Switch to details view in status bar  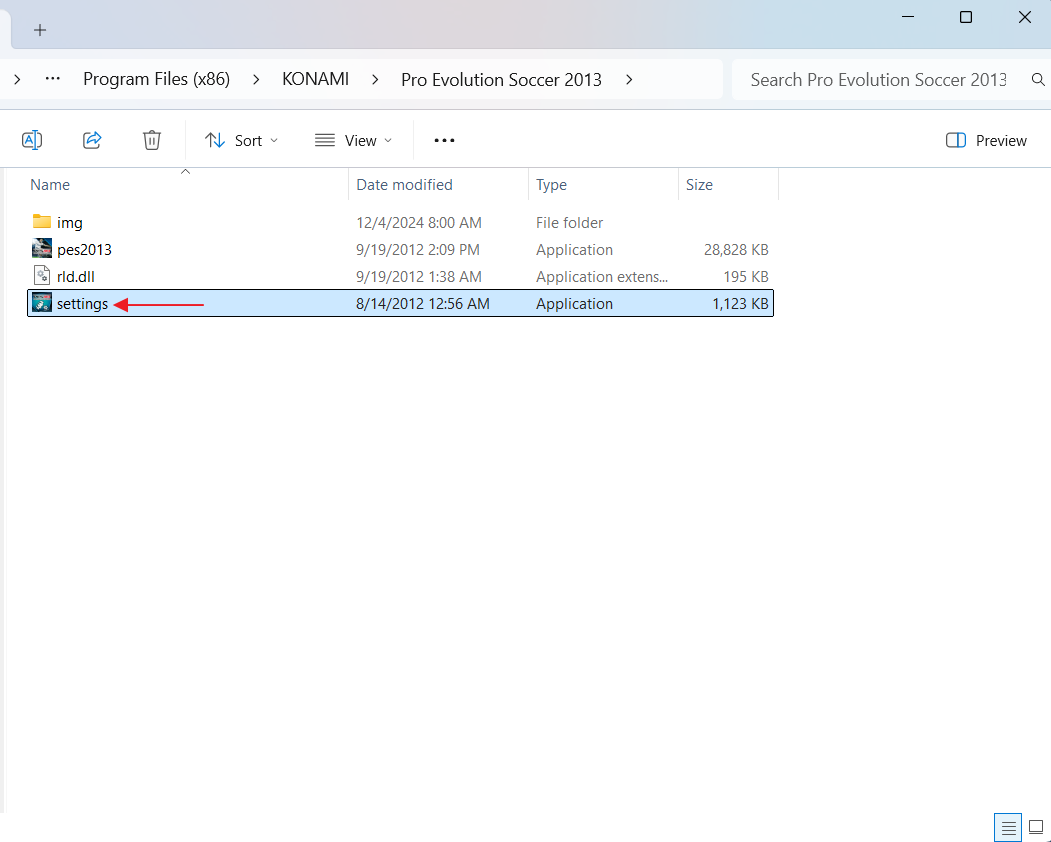click(1008, 829)
